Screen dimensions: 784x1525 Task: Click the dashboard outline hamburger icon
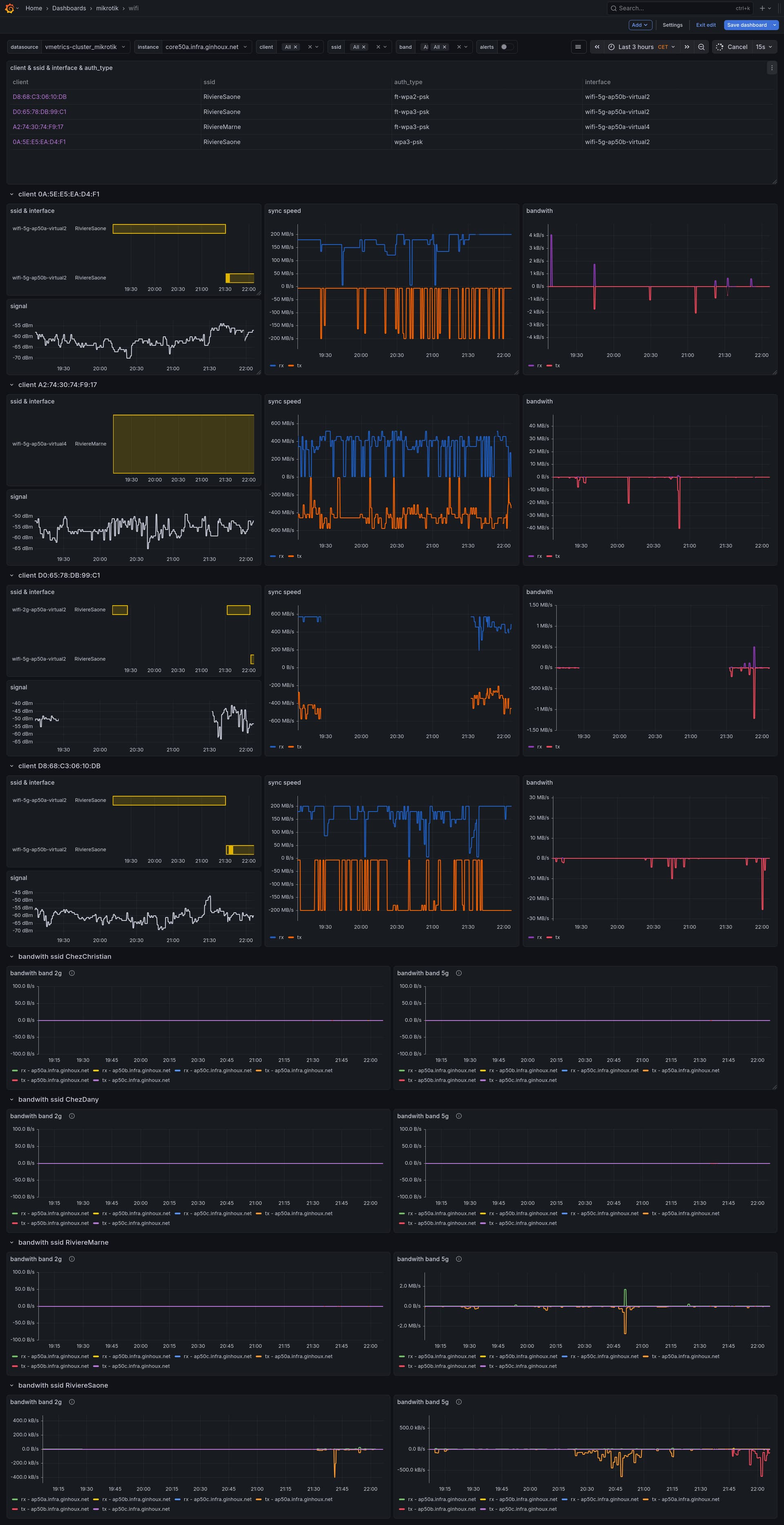[x=578, y=47]
